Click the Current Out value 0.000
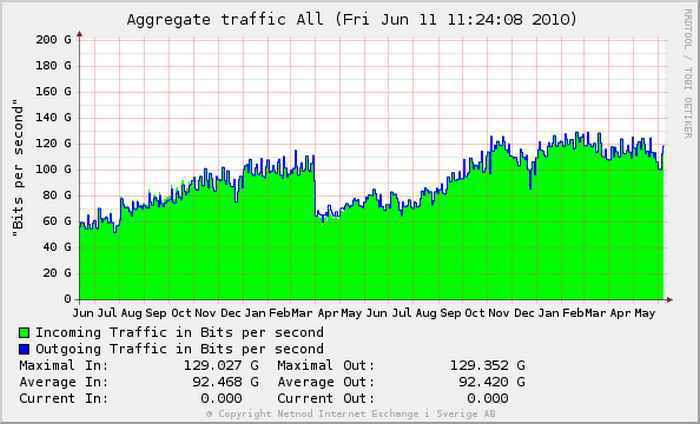Image resolution: width=700 pixels, height=424 pixels. click(487, 398)
